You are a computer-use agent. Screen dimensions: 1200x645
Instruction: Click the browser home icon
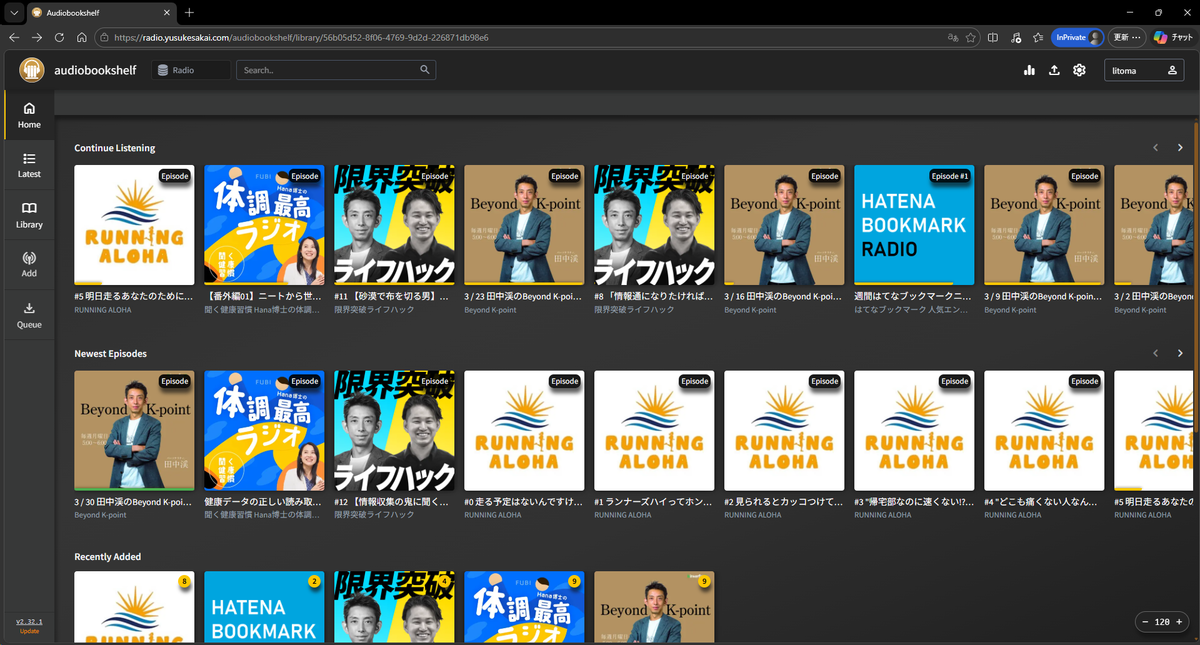pos(82,37)
